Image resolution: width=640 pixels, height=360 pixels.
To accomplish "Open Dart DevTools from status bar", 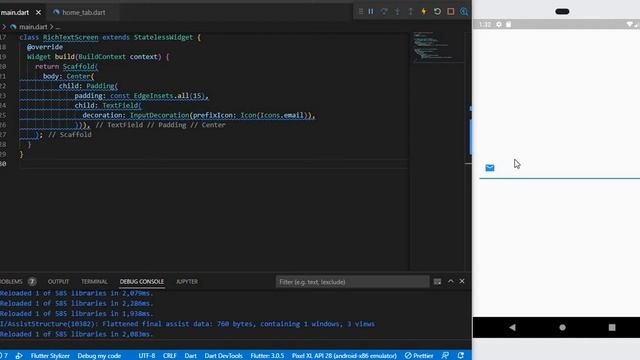I will pyautogui.click(x=223, y=356).
